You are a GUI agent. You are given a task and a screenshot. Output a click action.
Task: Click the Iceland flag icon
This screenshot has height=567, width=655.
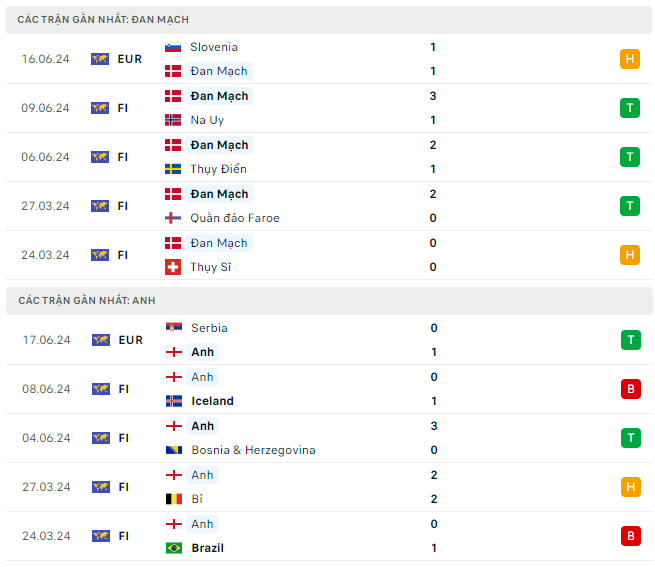(x=173, y=401)
